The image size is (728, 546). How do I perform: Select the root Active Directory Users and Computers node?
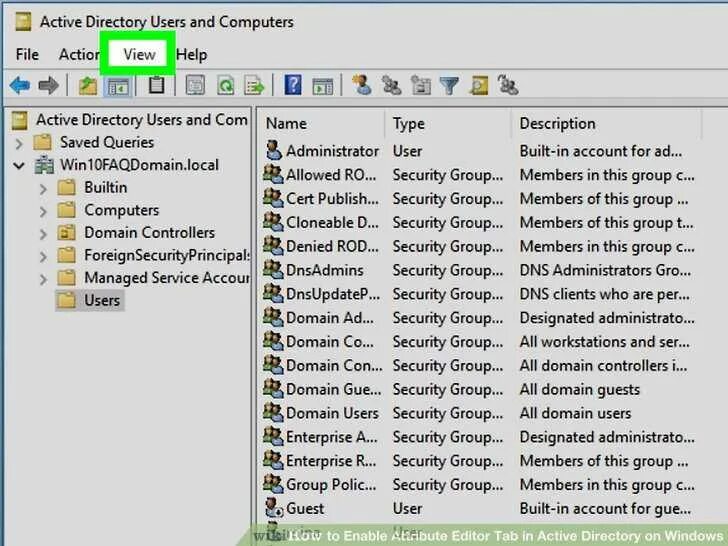(142, 120)
